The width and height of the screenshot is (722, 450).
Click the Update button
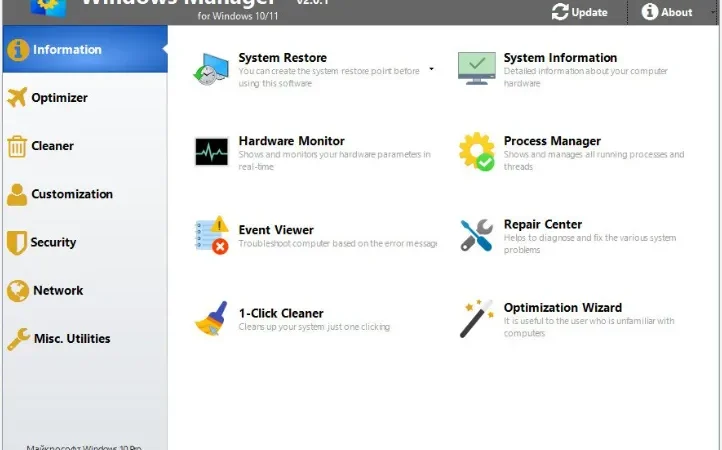580,12
